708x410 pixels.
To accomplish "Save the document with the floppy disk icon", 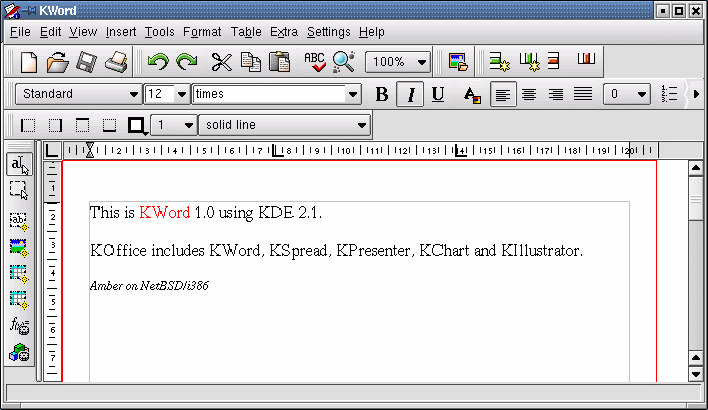I will (x=86, y=62).
